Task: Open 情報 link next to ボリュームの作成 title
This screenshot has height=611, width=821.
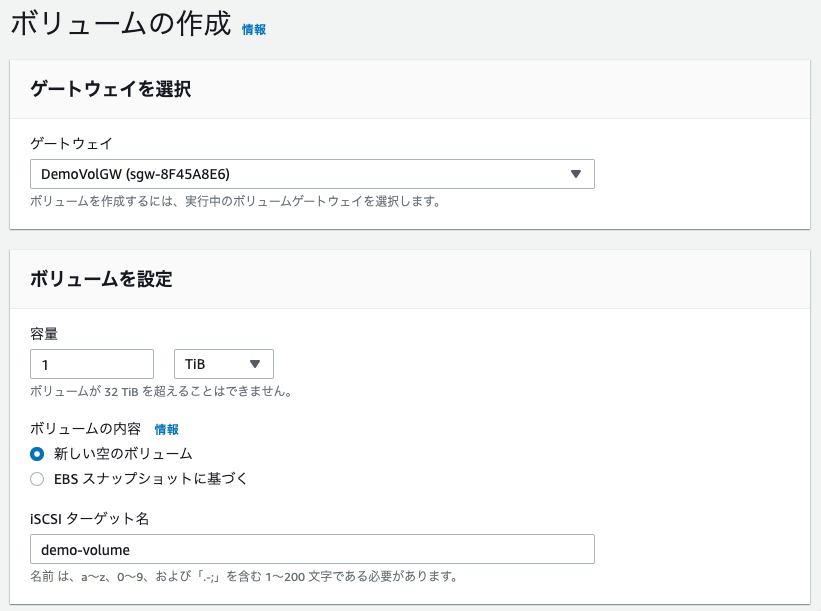Action: coord(254,30)
